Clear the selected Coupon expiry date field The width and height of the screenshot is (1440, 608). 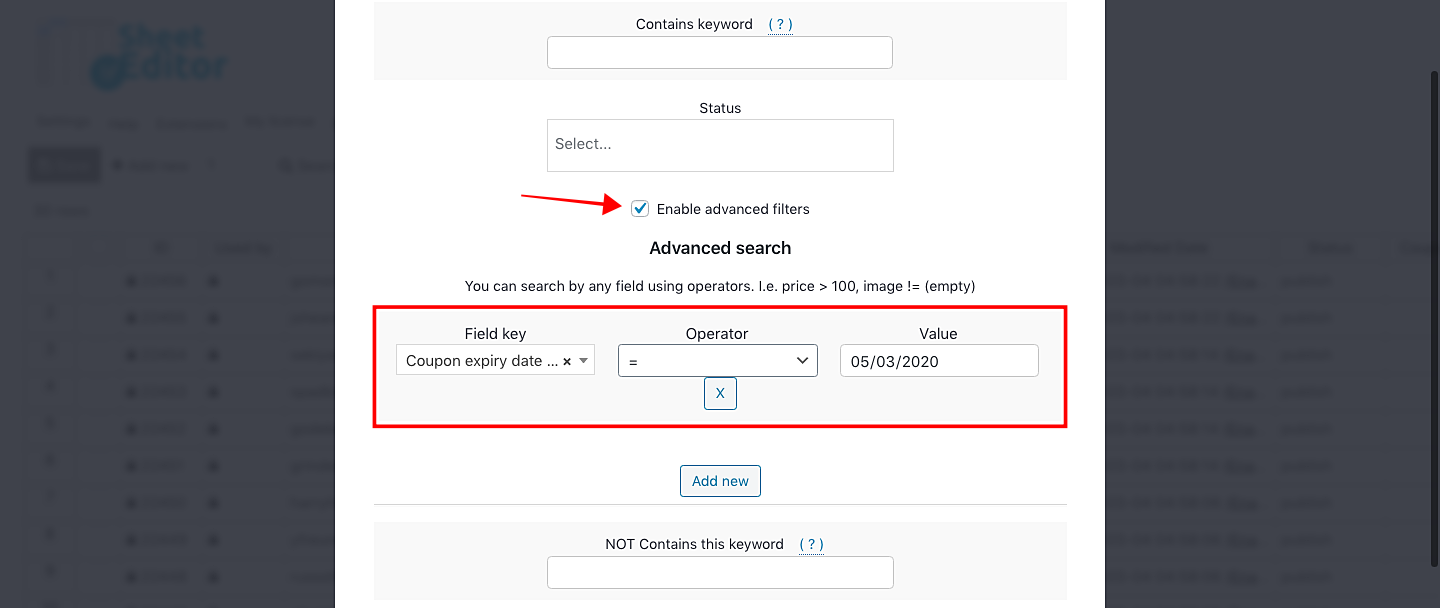(567, 362)
